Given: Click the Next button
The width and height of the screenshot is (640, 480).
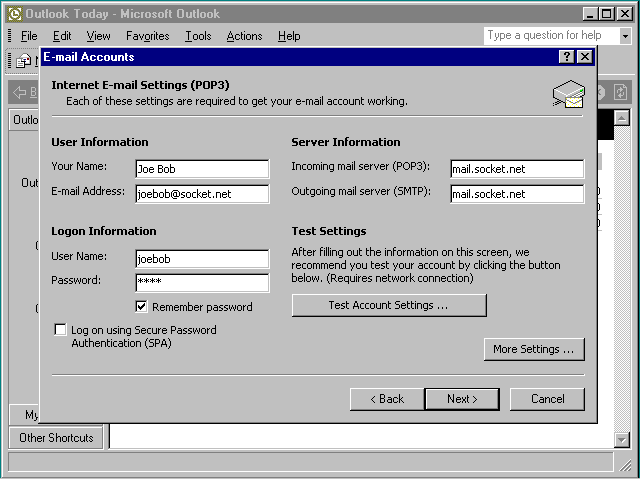Looking at the screenshot, I should click(462, 399).
